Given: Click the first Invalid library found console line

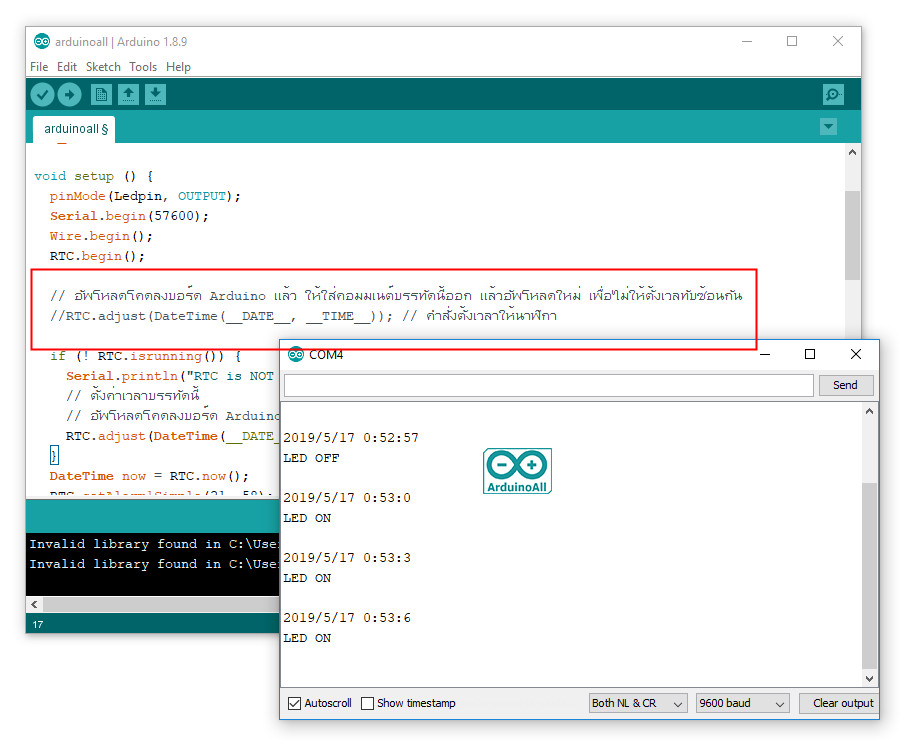Looking at the screenshot, I should pyautogui.click(x=154, y=544).
